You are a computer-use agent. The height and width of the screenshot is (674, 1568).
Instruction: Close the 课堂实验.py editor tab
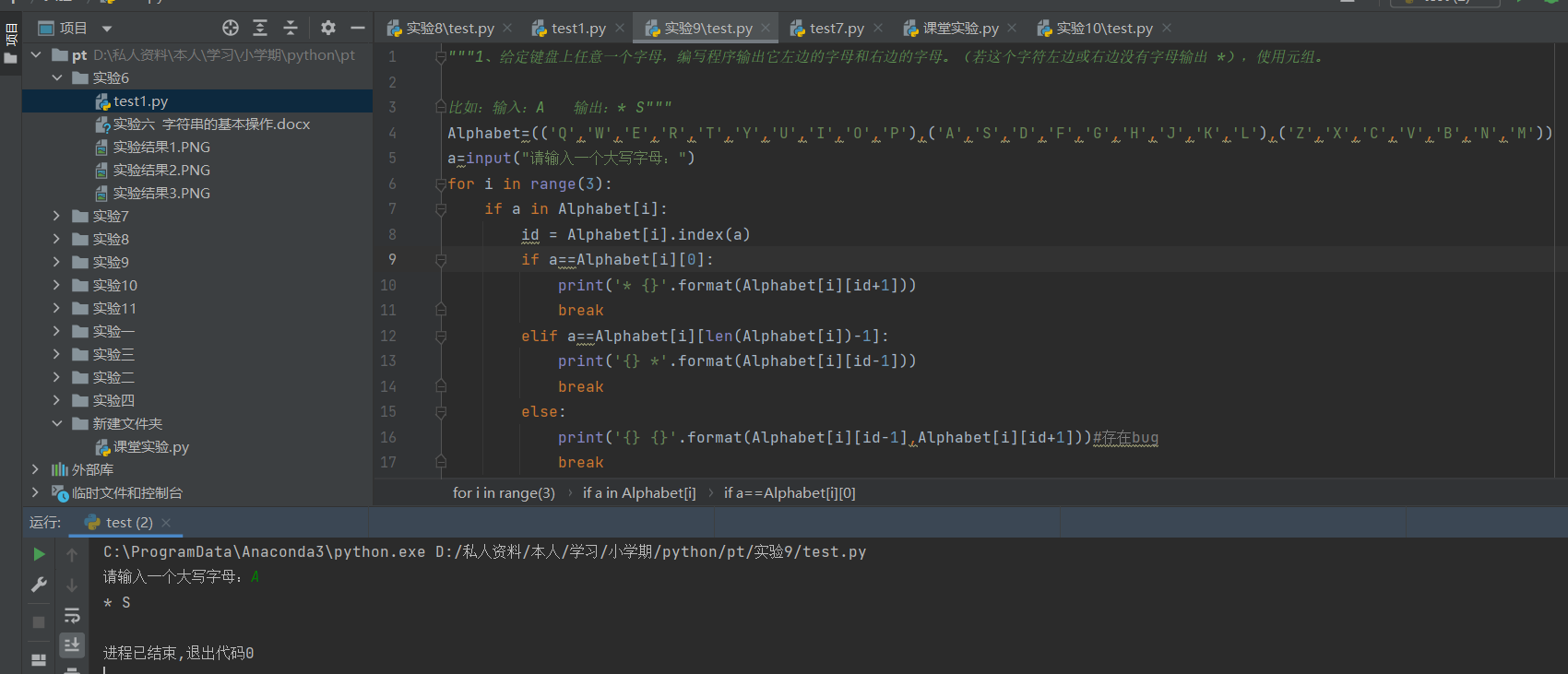(x=1012, y=28)
